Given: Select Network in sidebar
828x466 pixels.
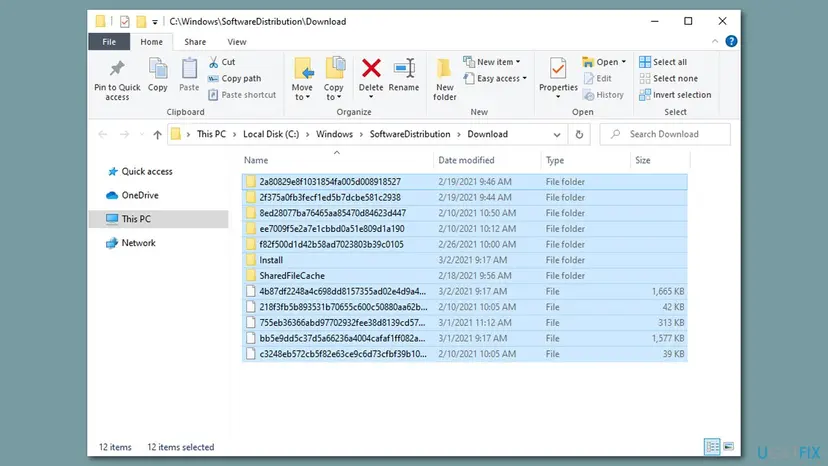Looking at the screenshot, I should pyautogui.click(x=131, y=243).
